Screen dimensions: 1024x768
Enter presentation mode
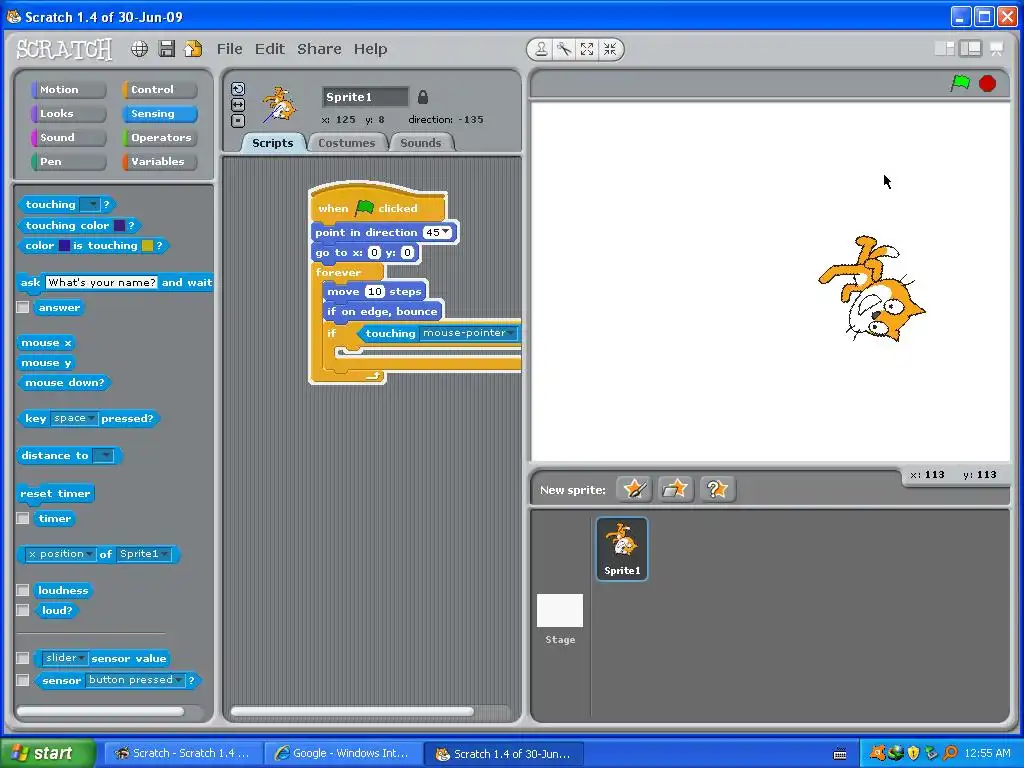(x=997, y=49)
